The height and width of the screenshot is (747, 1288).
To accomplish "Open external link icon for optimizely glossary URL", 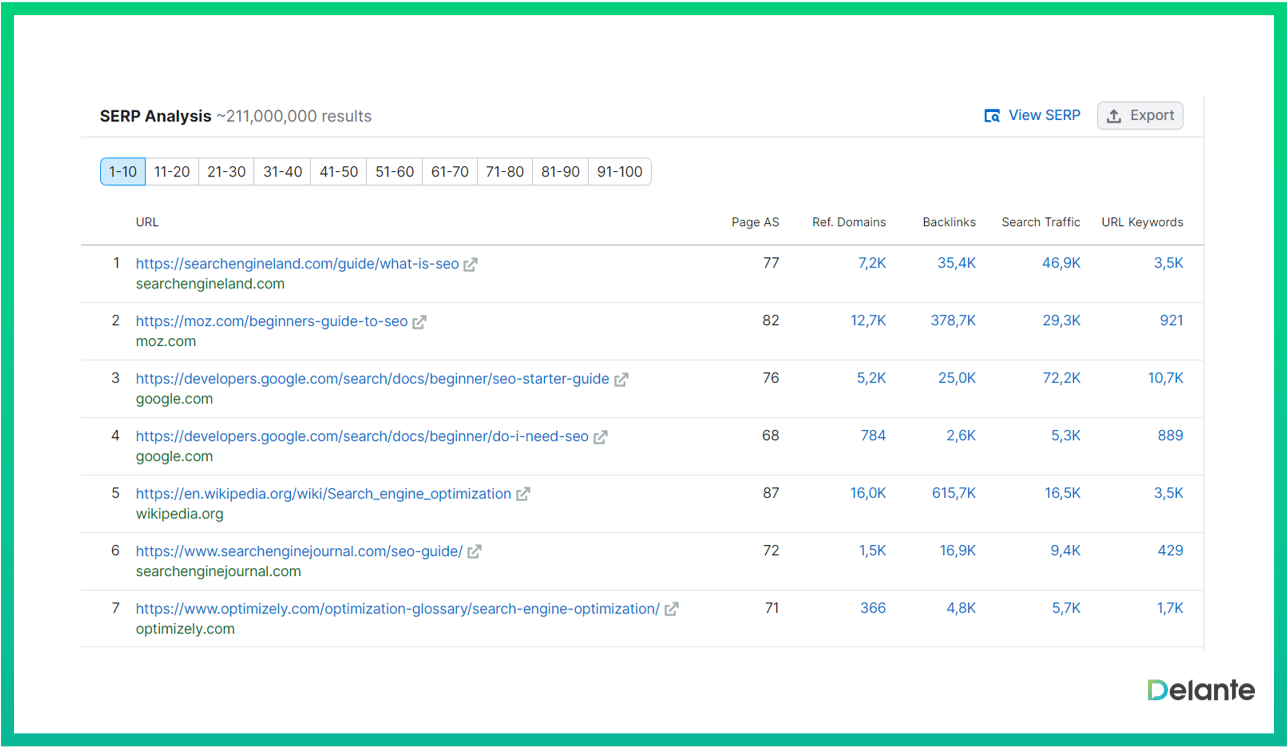I will [x=672, y=609].
